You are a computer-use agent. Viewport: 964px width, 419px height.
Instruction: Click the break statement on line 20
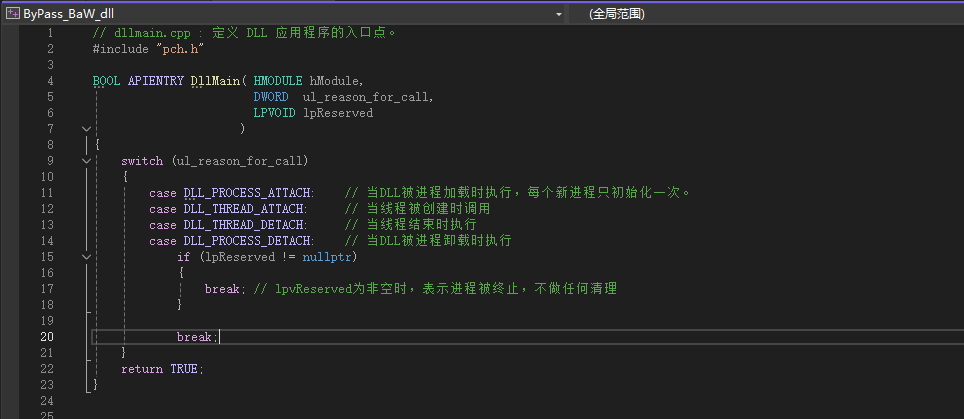point(197,336)
